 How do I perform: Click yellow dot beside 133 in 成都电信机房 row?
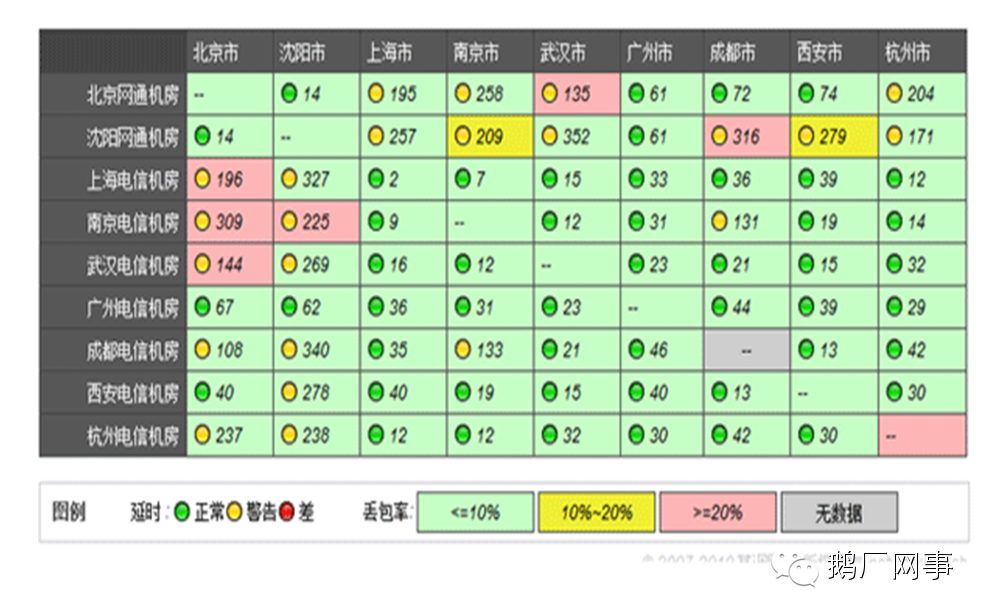[463, 349]
